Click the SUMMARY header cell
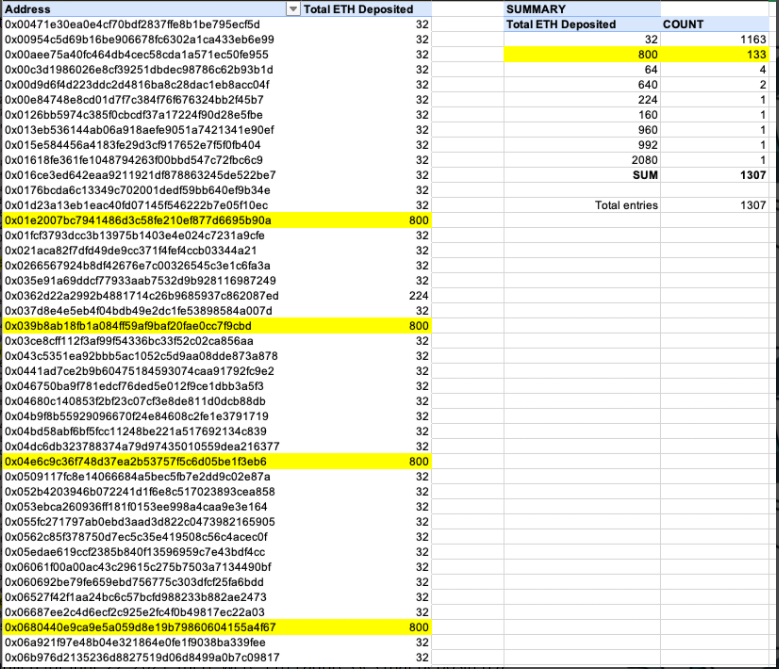779x669 pixels. click(x=582, y=9)
